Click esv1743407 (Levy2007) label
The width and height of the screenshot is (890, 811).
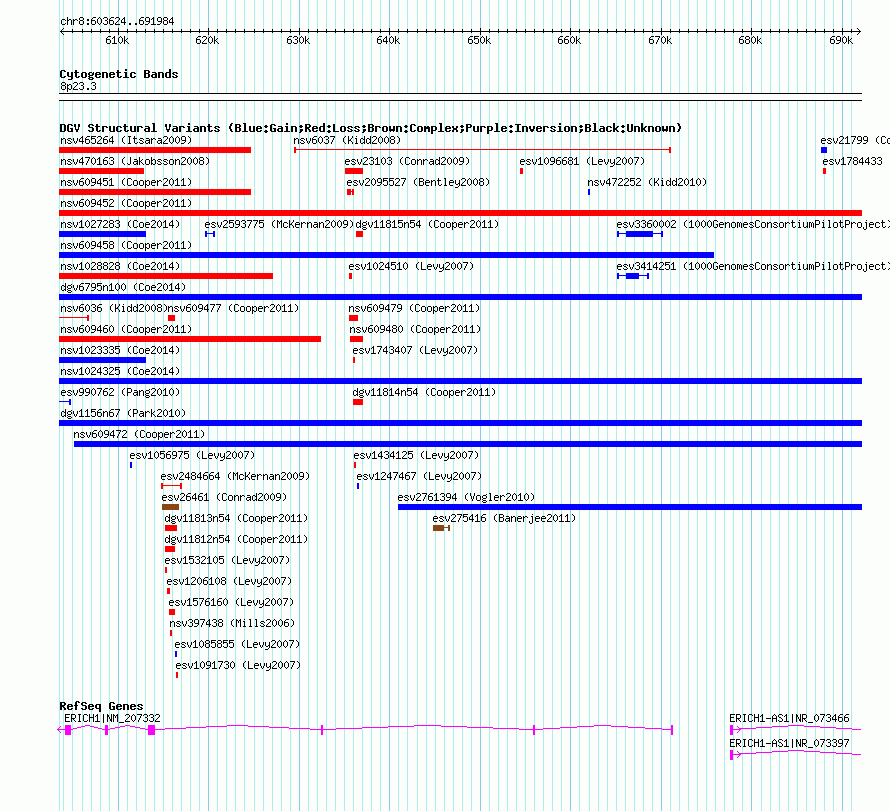[415, 350]
